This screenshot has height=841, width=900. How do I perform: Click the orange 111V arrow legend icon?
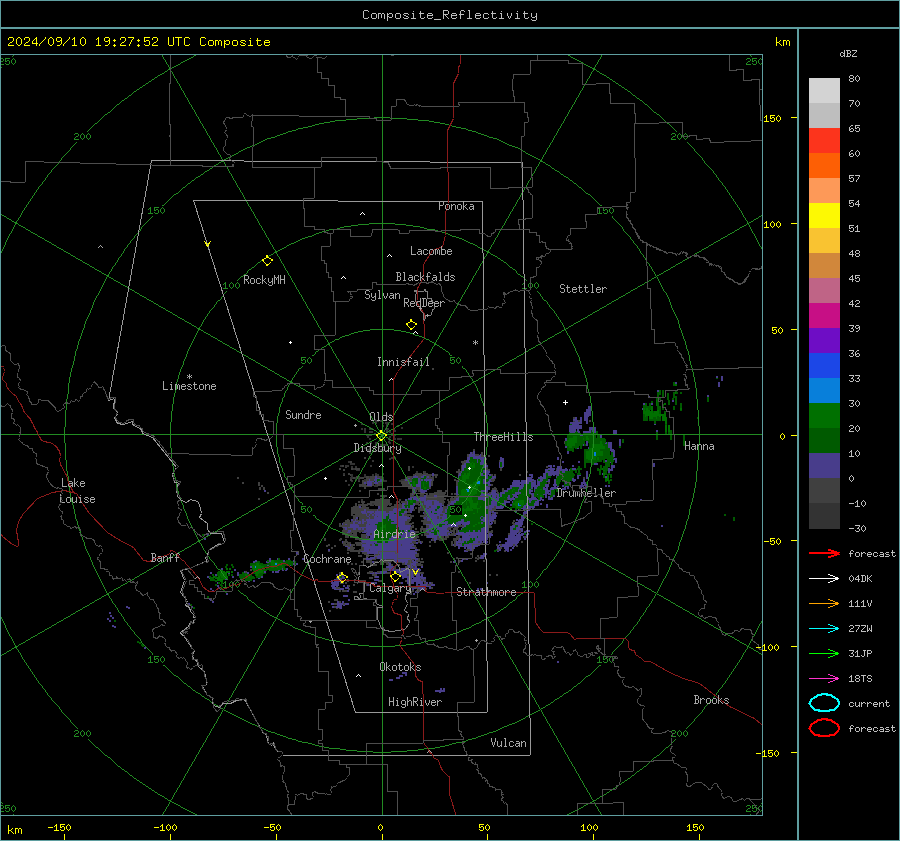824,603
